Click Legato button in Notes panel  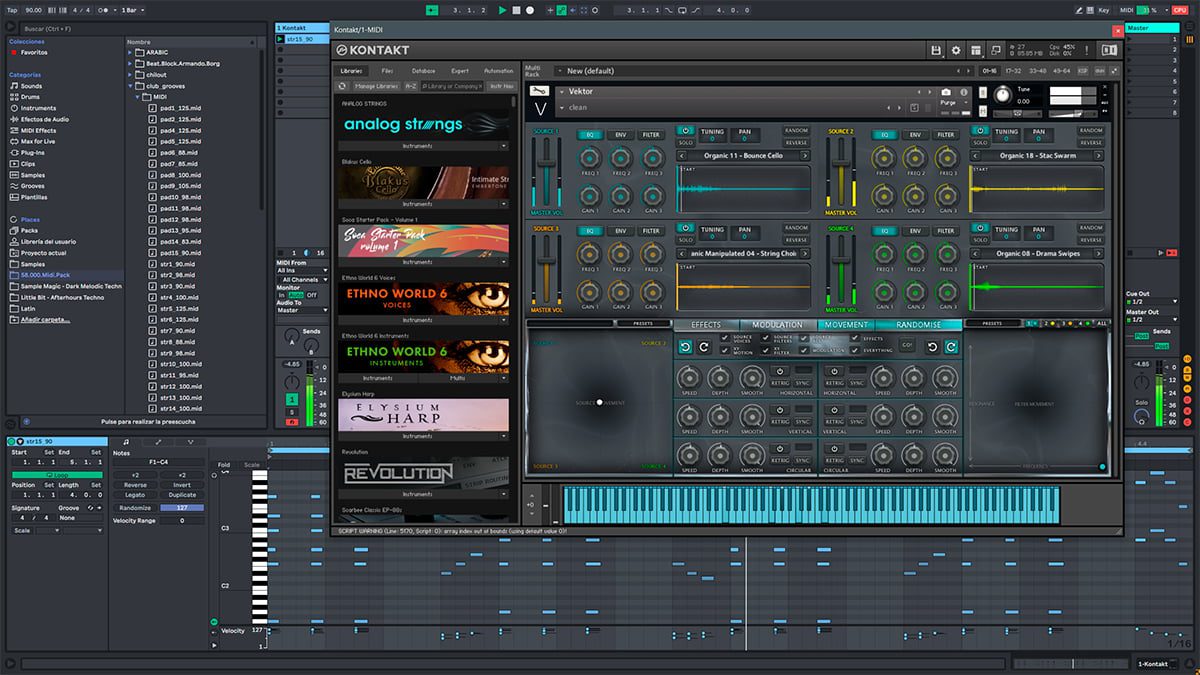point(135,495)
